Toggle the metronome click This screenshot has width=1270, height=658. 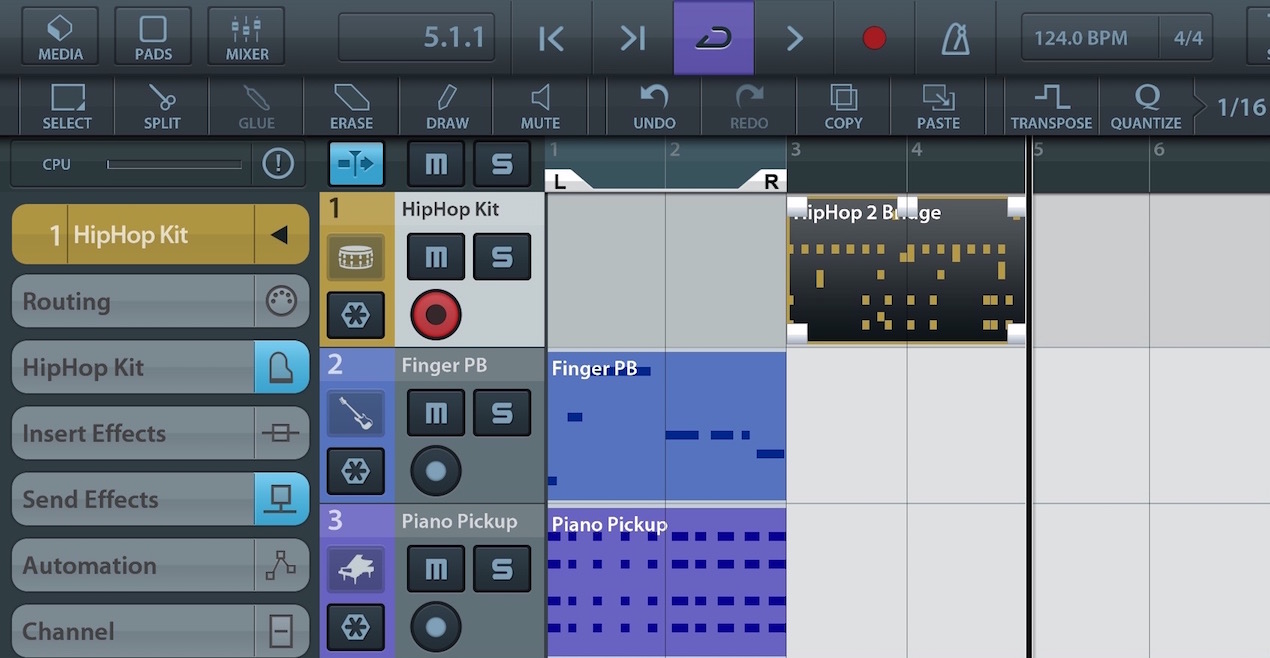[x=955, y=38]
